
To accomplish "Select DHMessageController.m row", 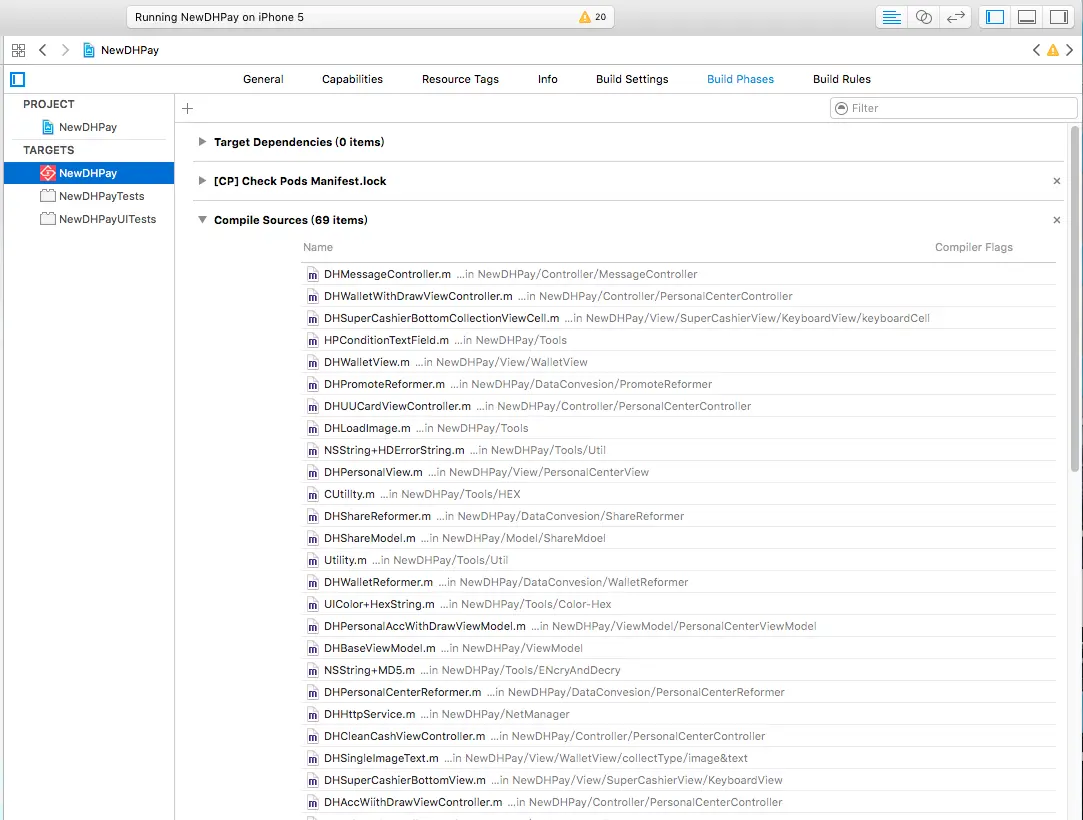I will [678, 274].
